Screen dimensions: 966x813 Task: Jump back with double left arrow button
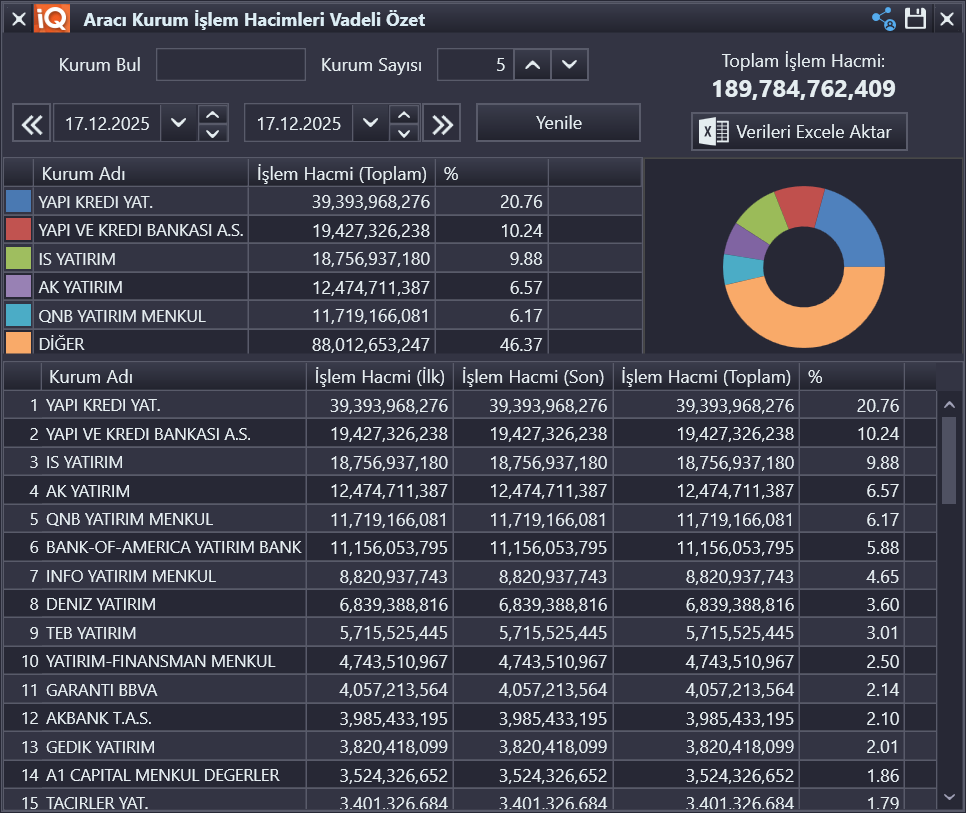click(x=32, y=124)
